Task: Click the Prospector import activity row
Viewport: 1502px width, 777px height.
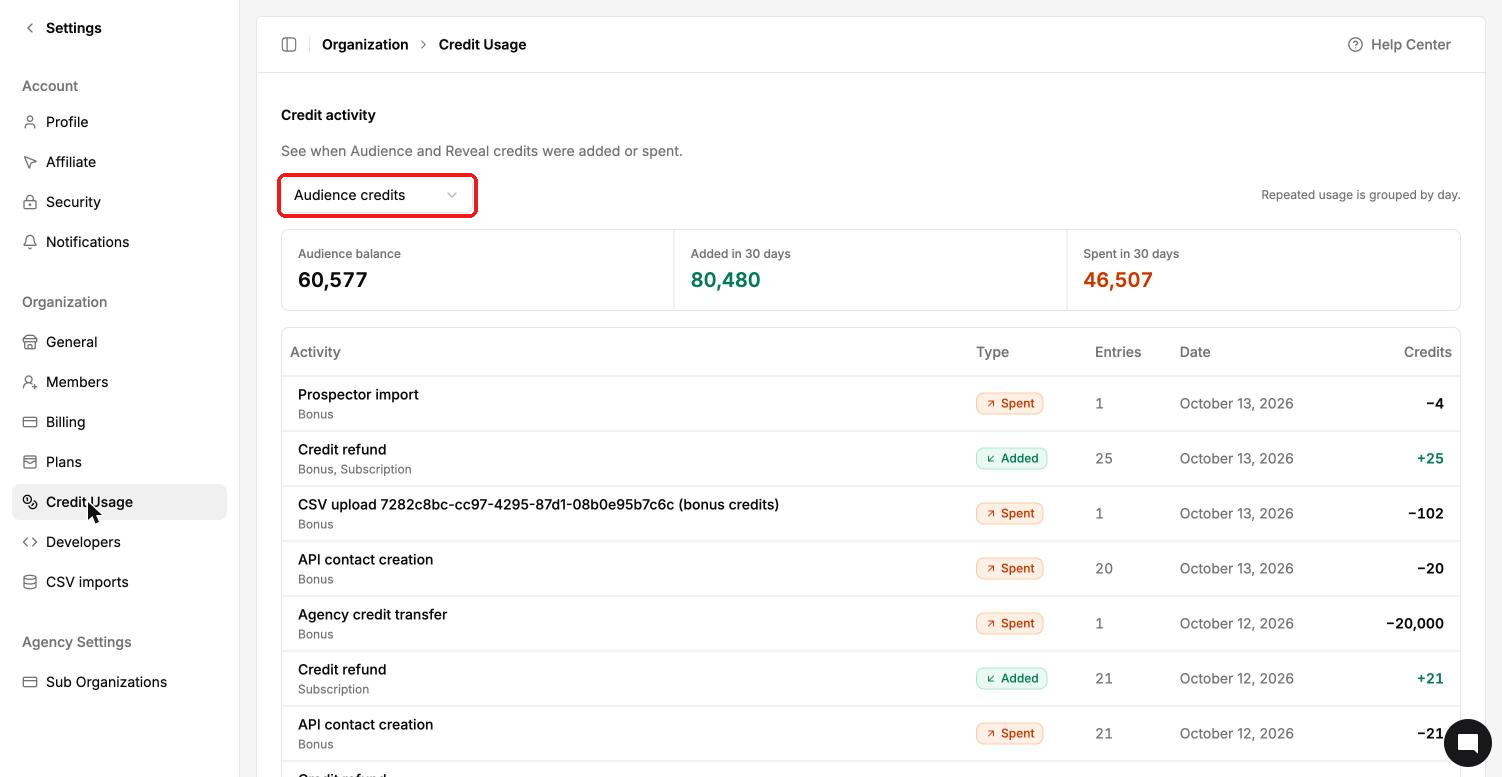Action: click(870, 403)
